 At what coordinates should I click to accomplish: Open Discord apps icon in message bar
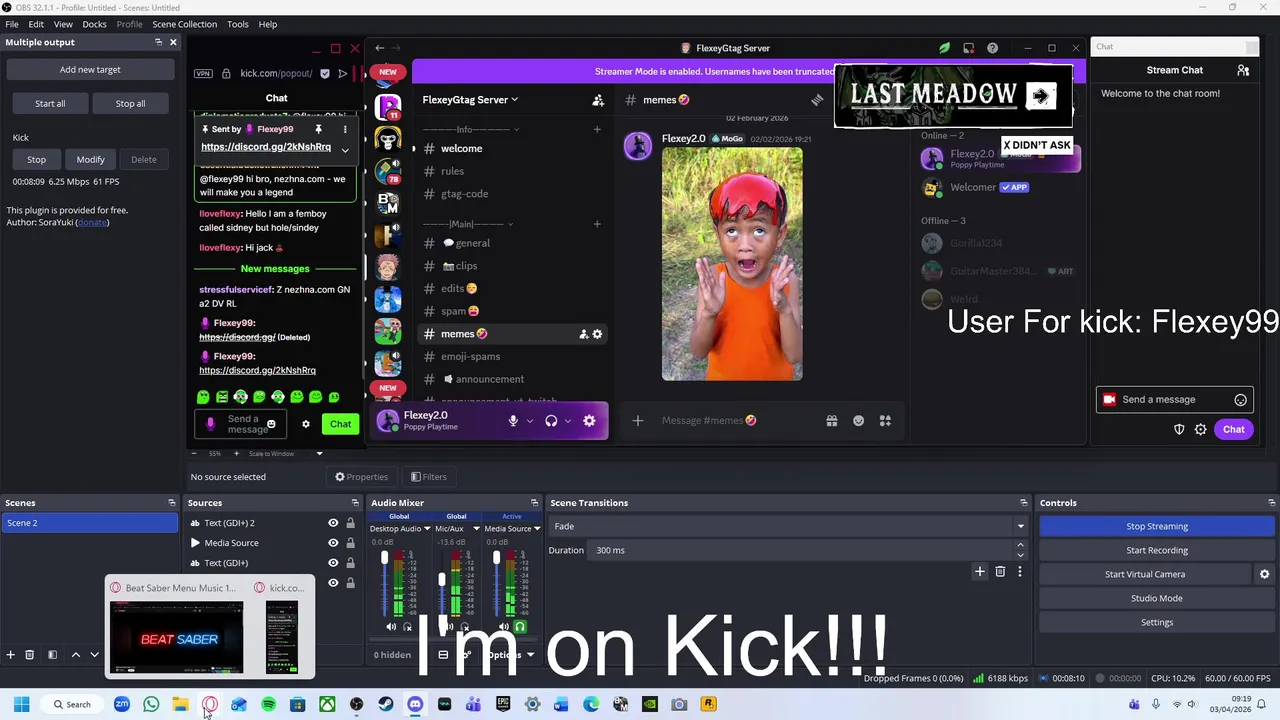[885, 421]
